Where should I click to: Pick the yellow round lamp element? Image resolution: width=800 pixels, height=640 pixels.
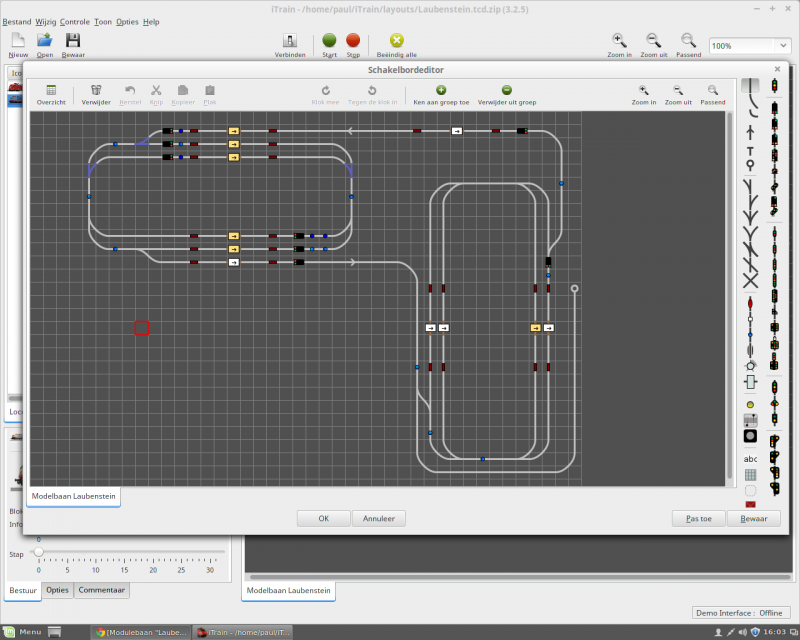[x=750, y=405]
